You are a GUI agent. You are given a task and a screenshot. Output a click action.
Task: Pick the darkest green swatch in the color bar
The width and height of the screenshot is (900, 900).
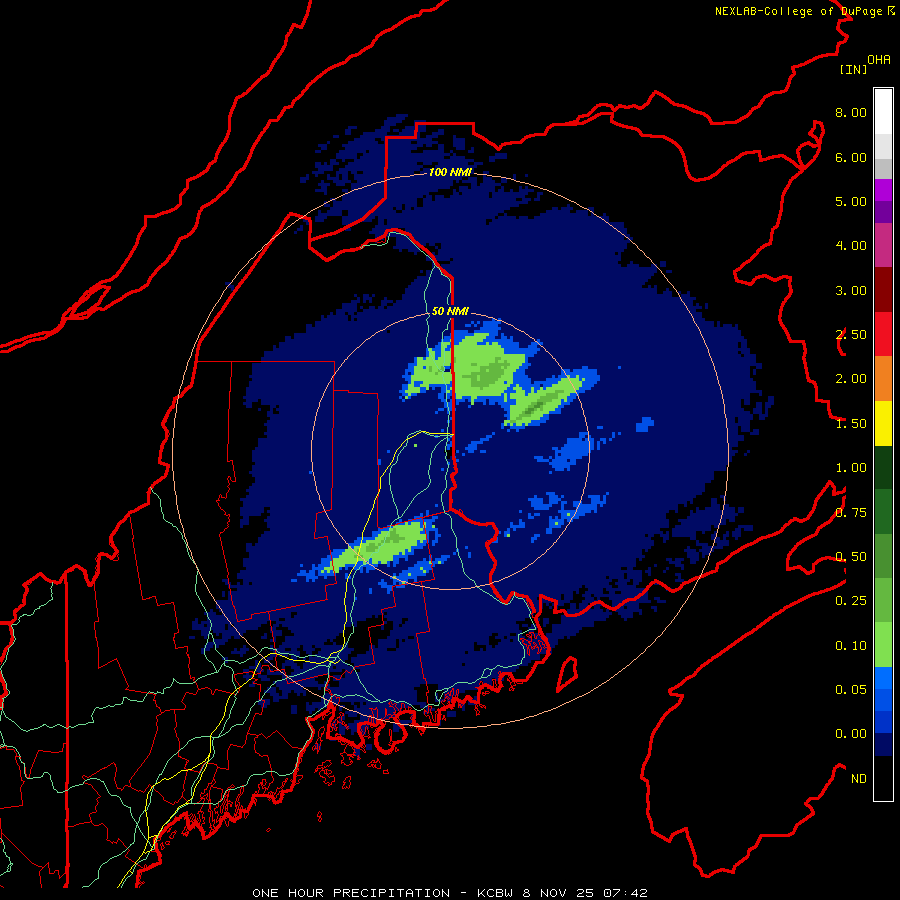pyautogui.click(x=883, y=467)
